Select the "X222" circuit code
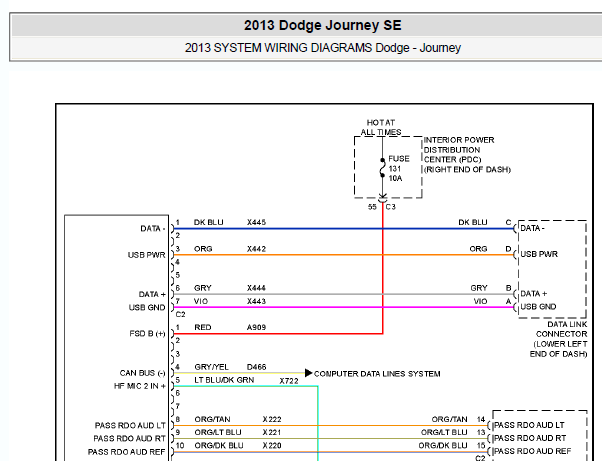The height and width of the screenshot is (461, 602). [x=272, y=419]
